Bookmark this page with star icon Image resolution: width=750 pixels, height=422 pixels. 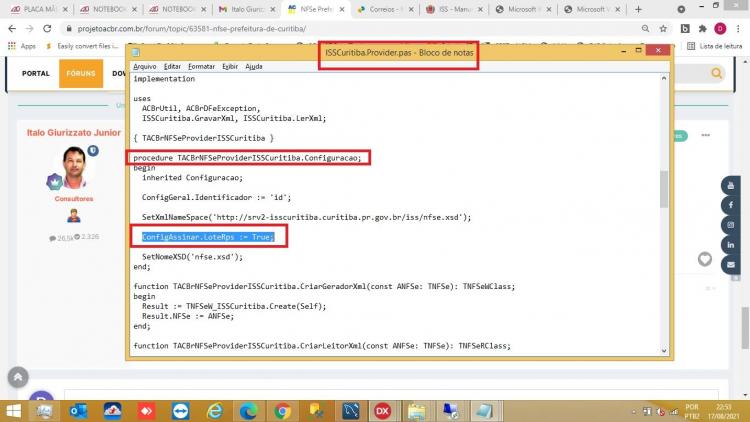(663, 29)
